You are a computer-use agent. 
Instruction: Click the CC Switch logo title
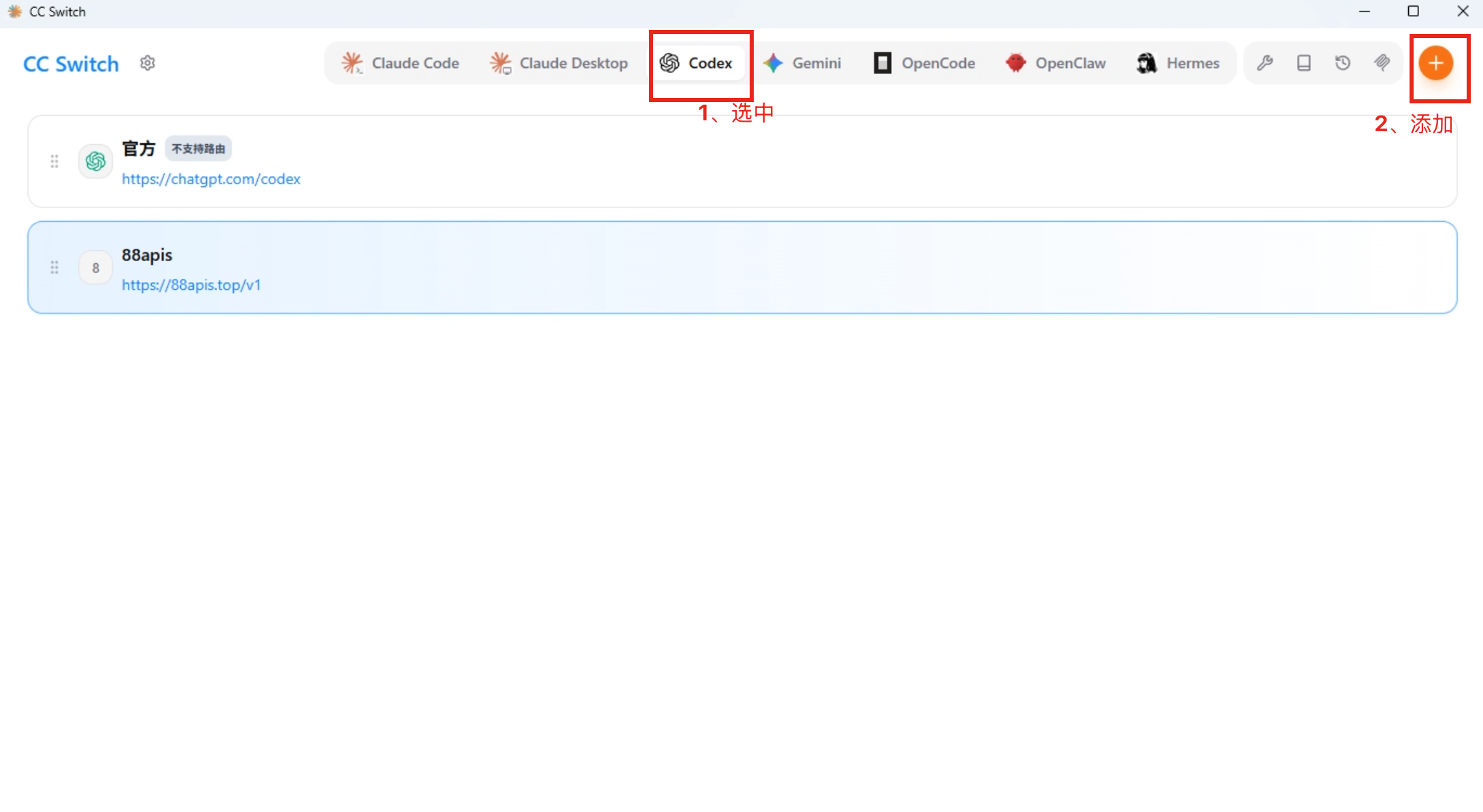[71, 64]
